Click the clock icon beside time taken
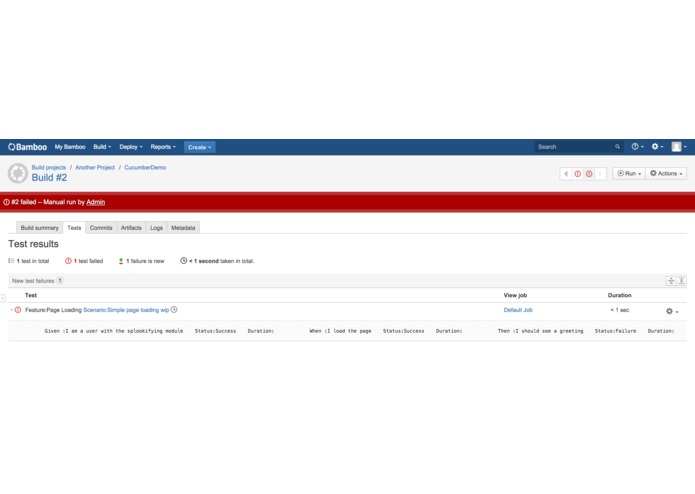This screenshot has width=695, height=494. [184, 261]
